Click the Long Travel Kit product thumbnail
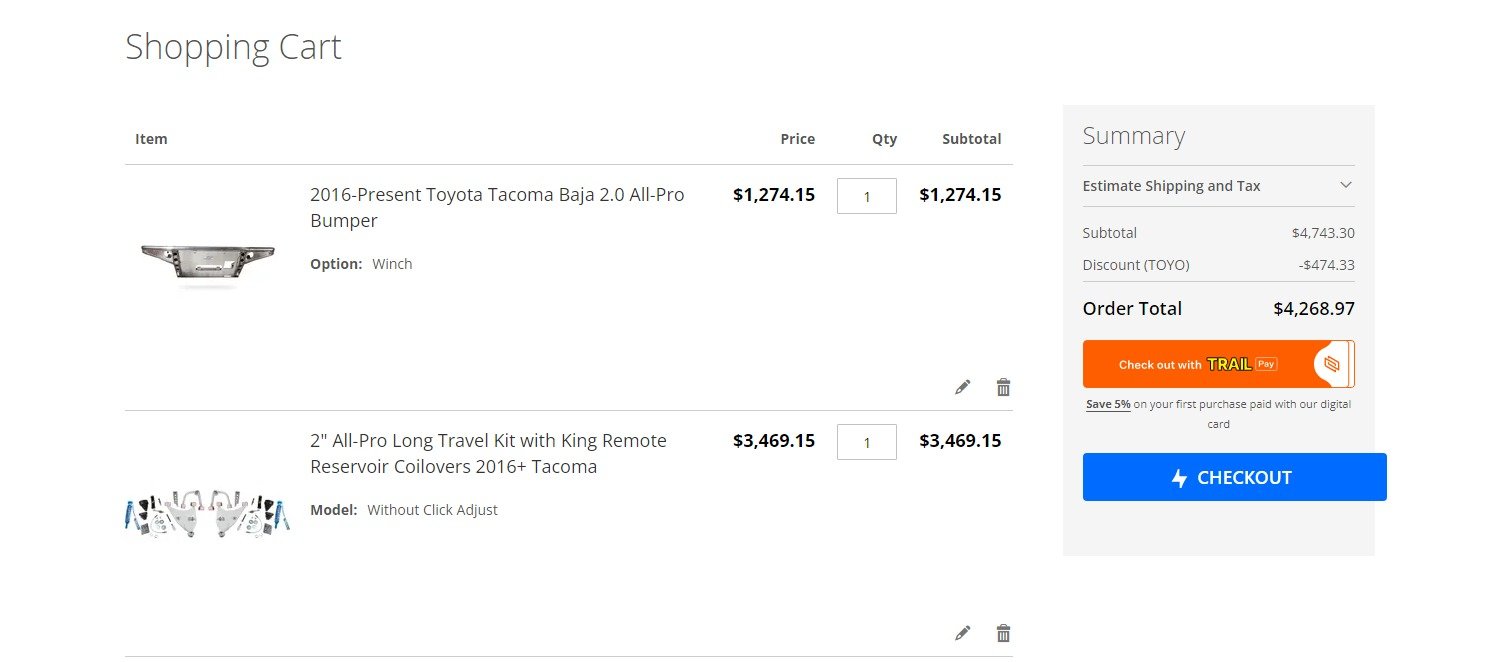 207,514
